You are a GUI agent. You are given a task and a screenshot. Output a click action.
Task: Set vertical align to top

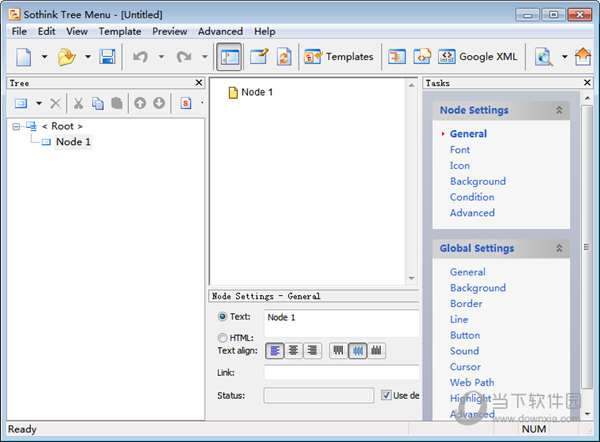338,351
